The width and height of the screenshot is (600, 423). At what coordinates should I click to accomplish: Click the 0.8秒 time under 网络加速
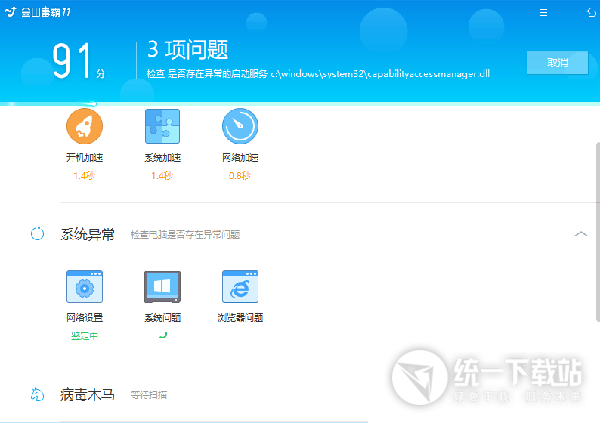pyautogui.click(x=240, y=175)
